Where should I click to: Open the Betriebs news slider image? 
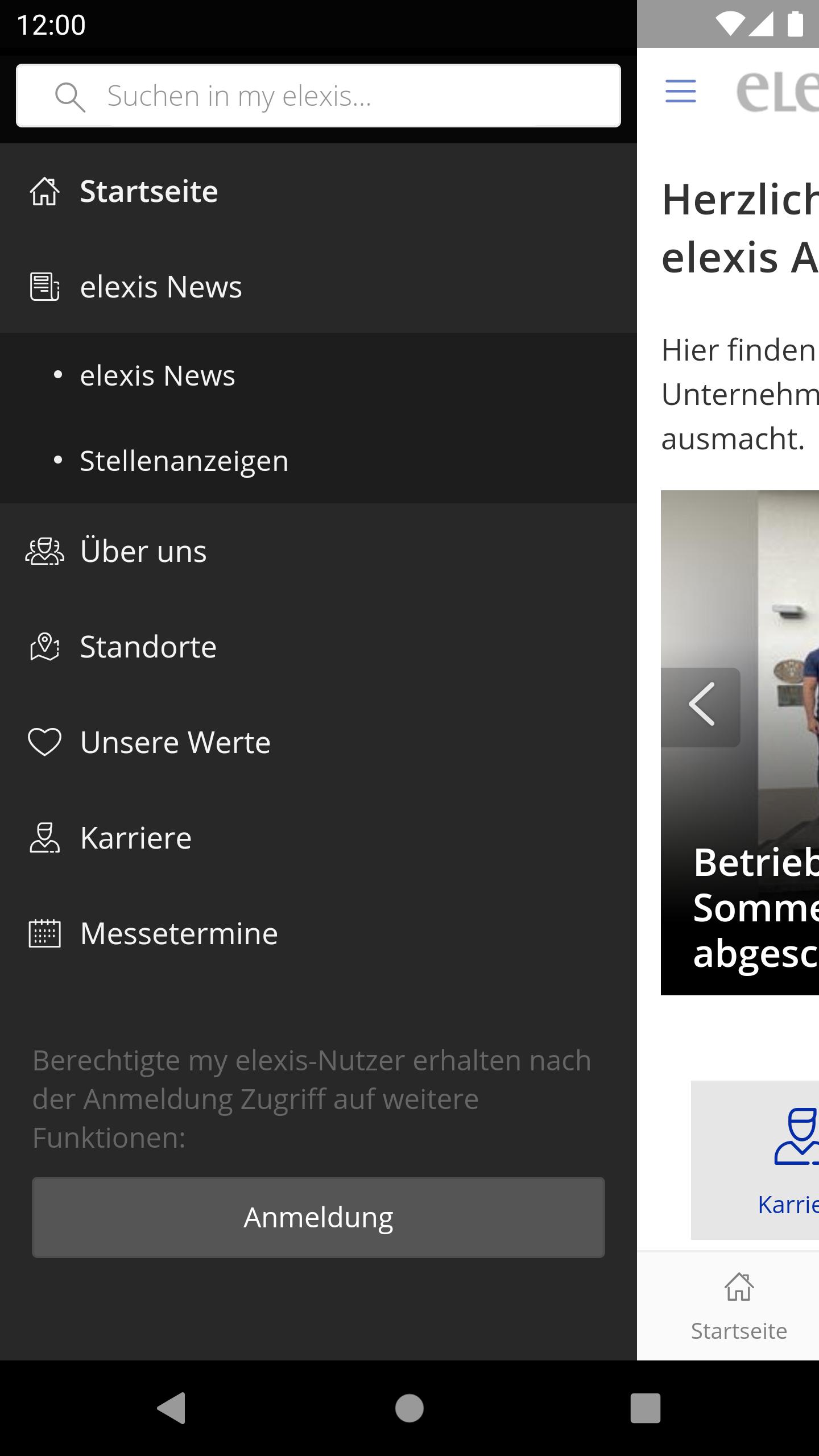tap(740, 743)
